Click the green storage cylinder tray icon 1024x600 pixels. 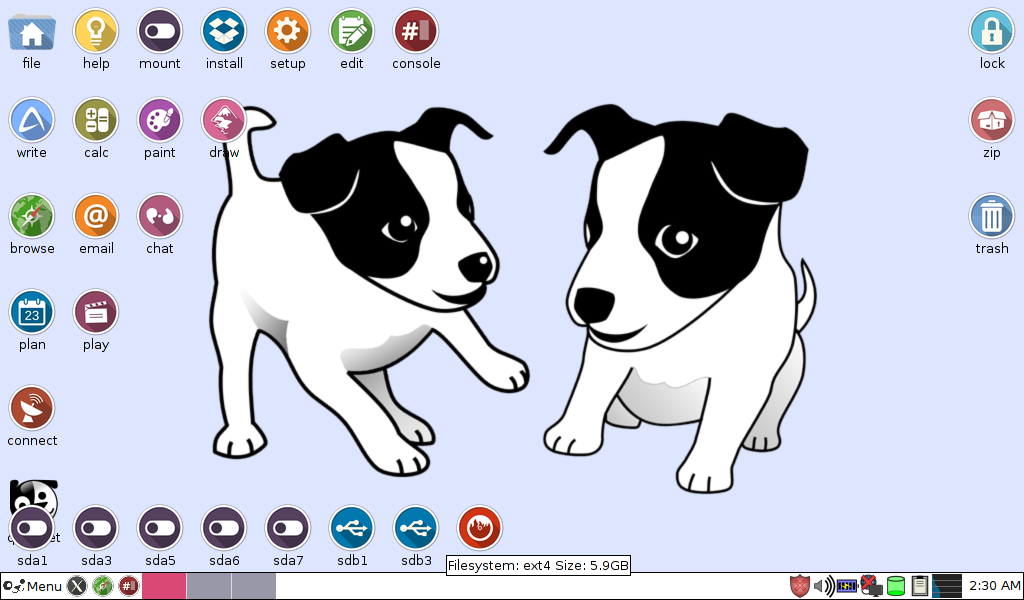[x=896, y=586]
